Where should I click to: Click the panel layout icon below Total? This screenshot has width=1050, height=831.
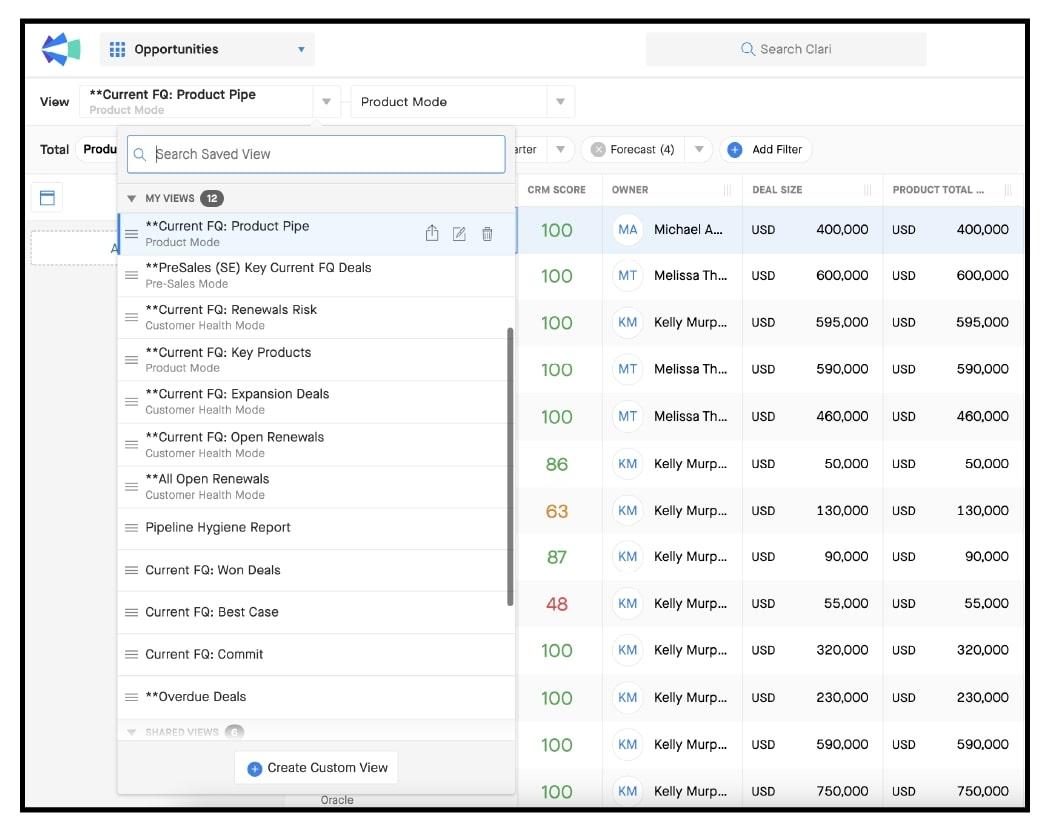click(47, 197)
